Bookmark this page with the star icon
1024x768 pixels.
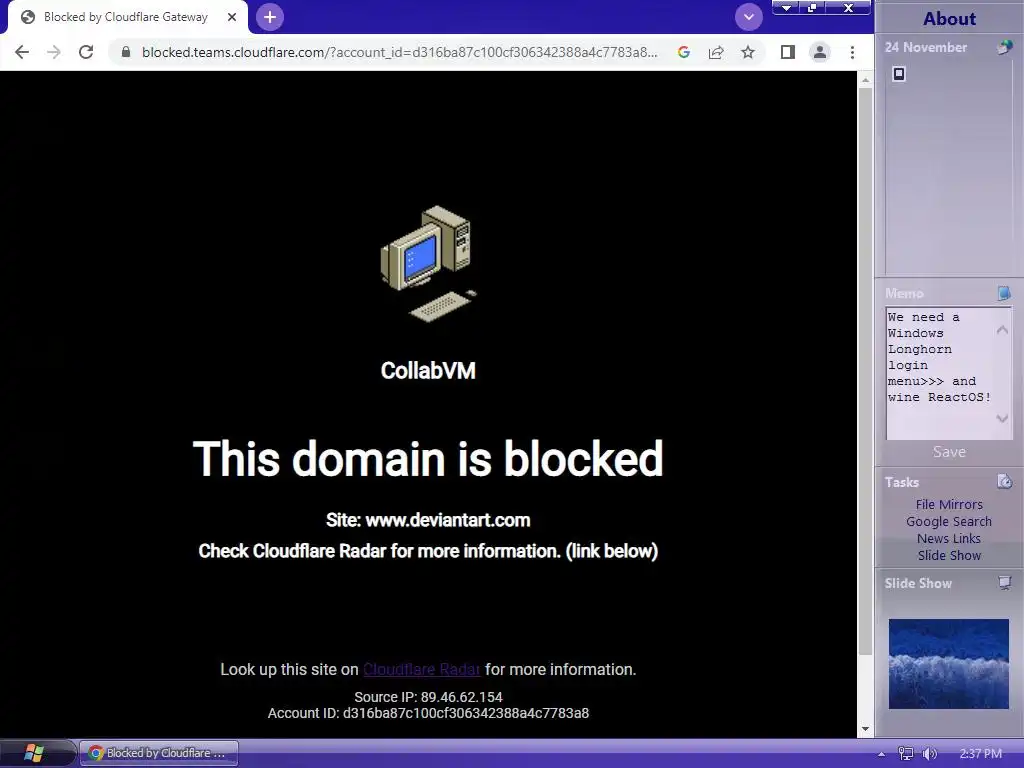748,52
